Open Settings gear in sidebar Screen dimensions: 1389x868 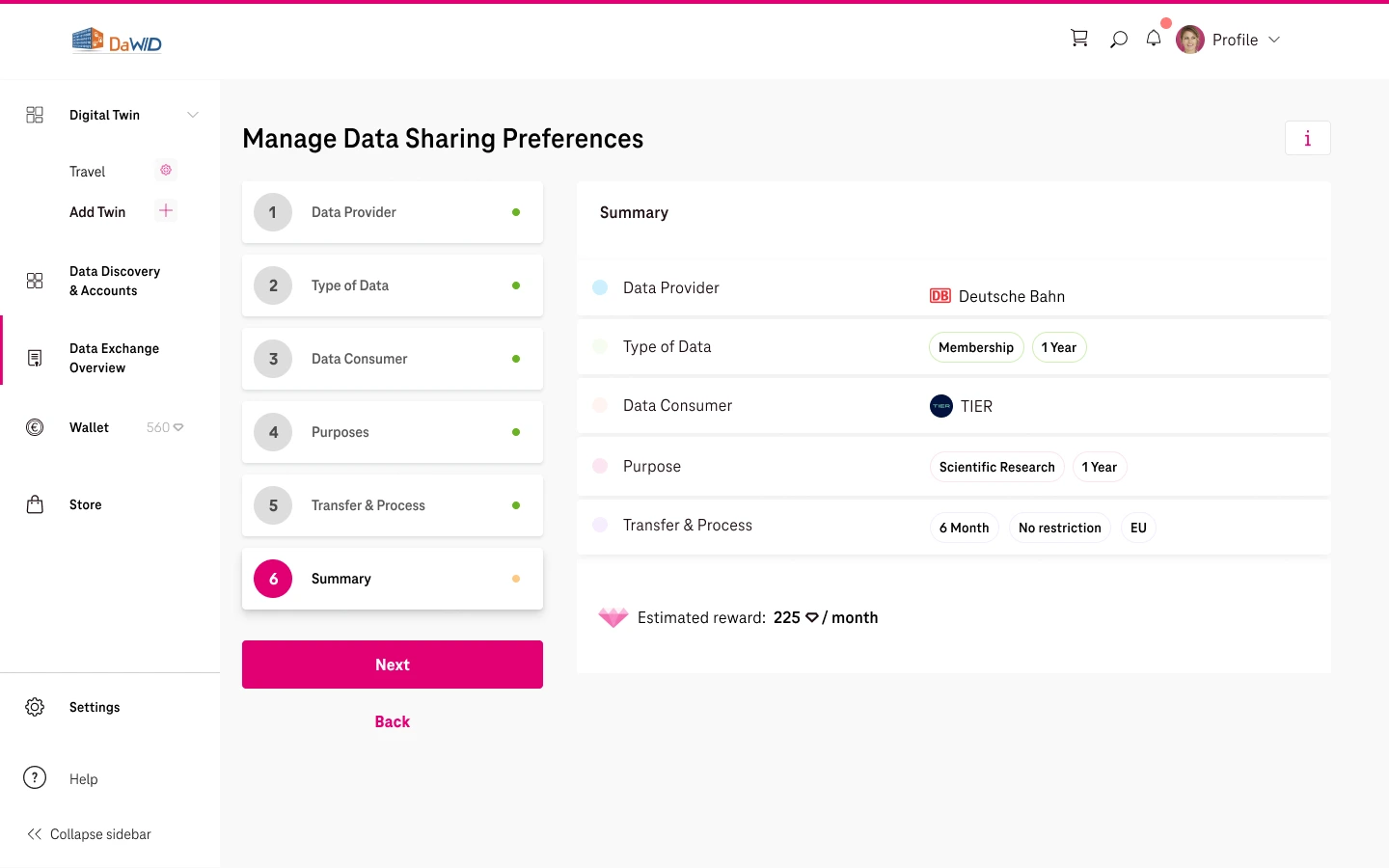[35, 707]
